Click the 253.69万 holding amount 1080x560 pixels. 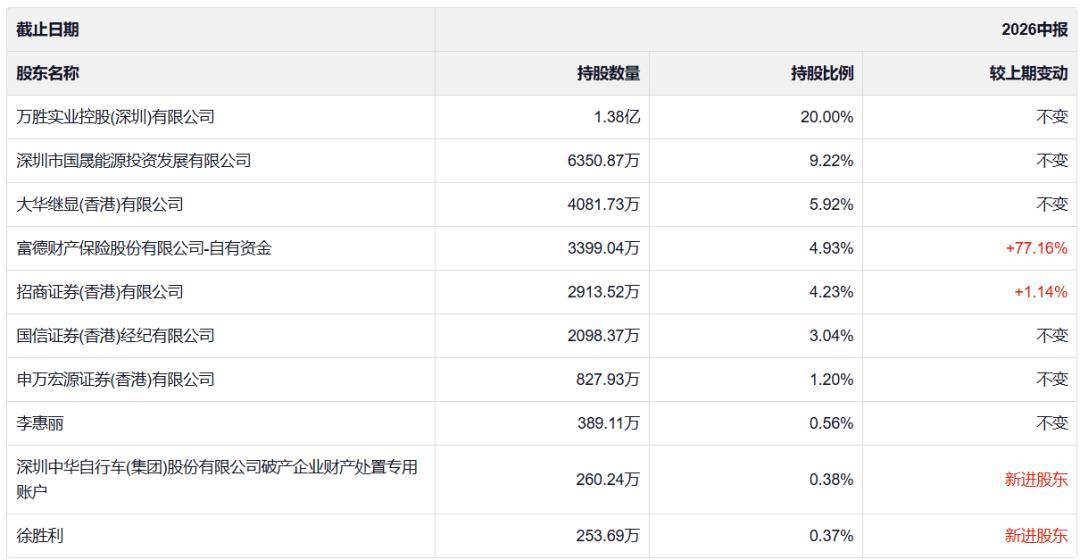608,536
